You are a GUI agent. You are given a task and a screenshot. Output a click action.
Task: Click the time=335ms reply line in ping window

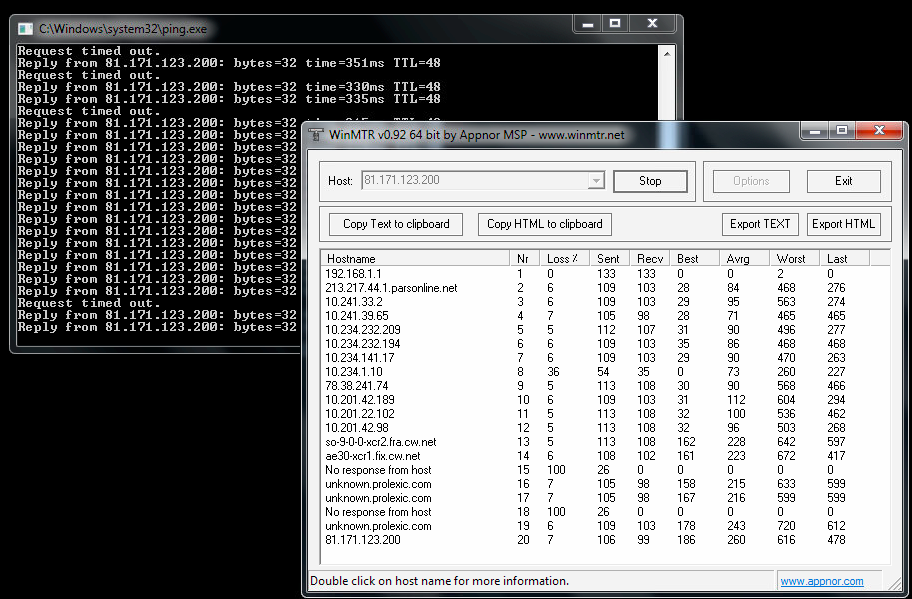tap(229, 99)
